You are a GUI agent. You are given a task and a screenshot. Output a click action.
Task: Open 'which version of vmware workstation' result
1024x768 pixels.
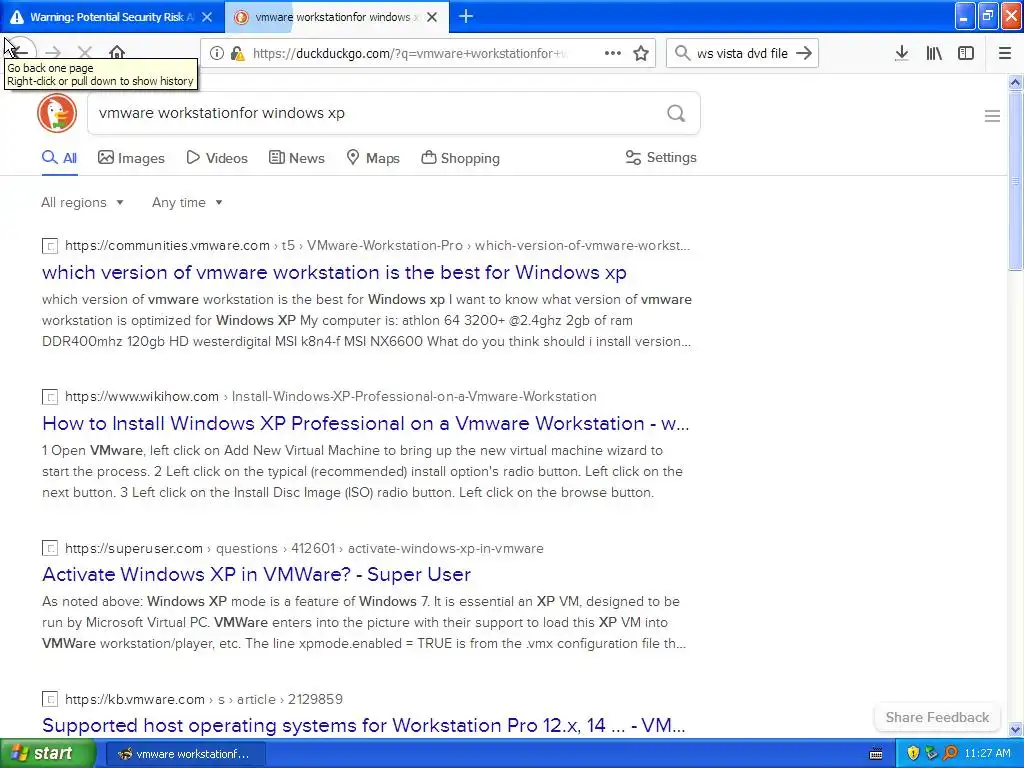tap(334, 272)
